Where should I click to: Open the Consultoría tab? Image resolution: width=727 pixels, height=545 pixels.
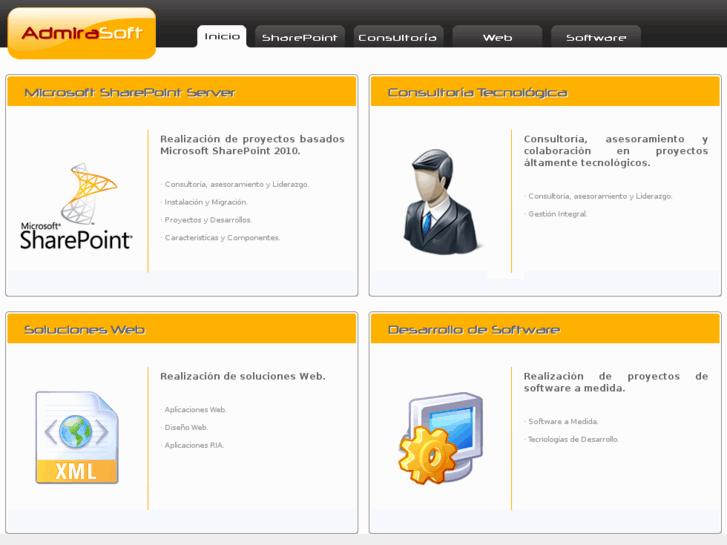pyautogui.click(x=398, y=37)
